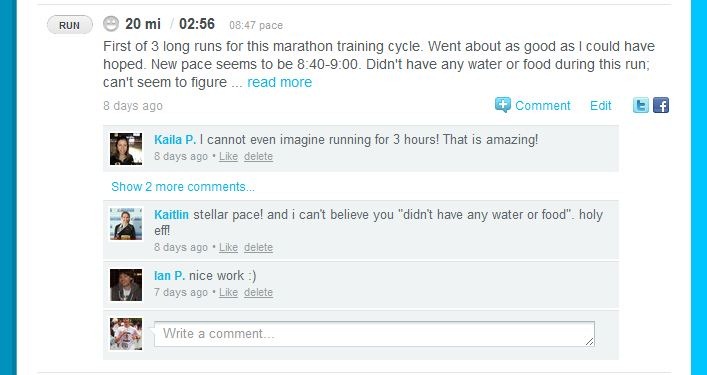Expand the run description with read more
The image size is (707, 375).
point(280,82)
